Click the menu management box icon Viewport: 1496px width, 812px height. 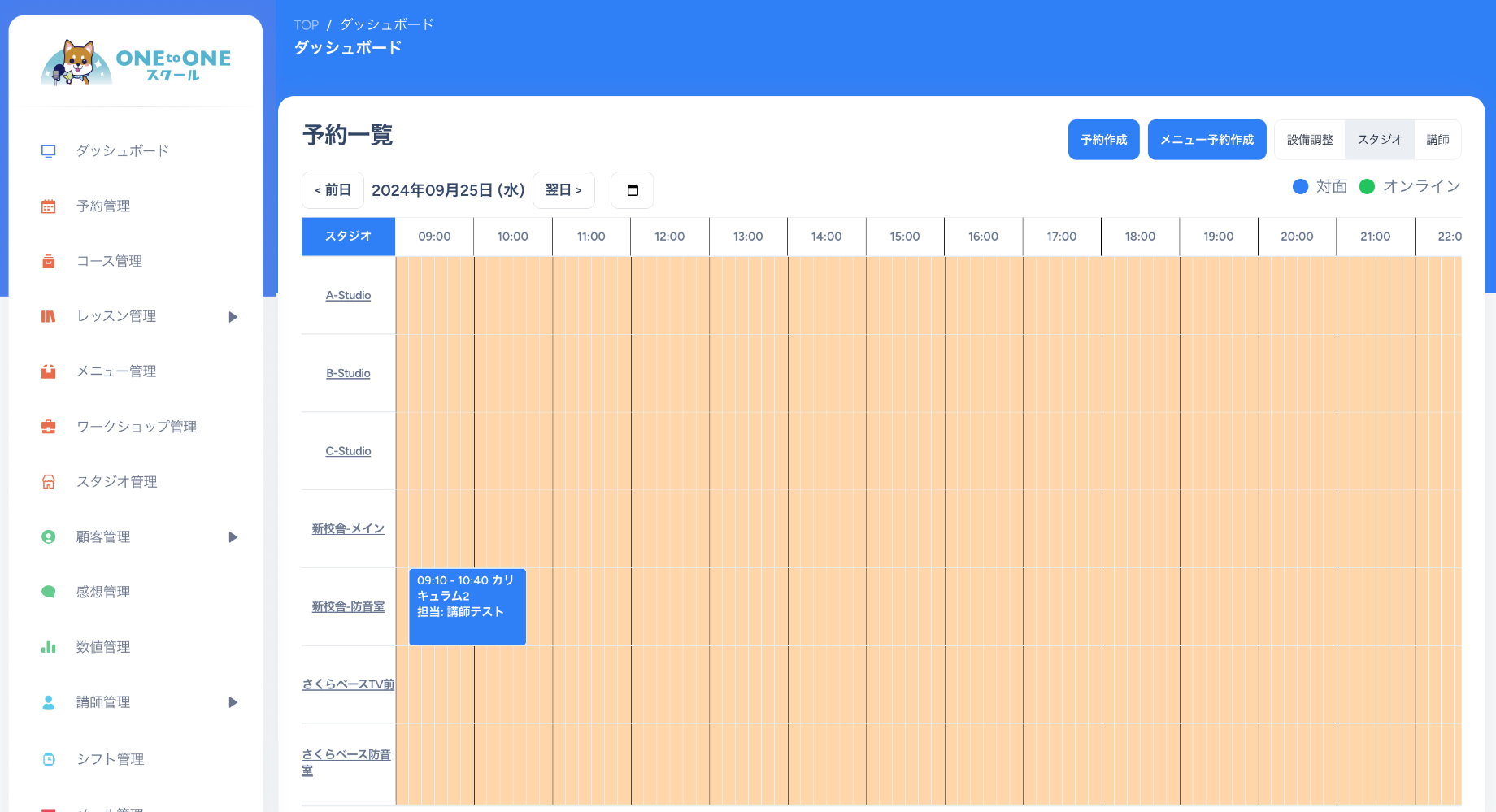[x=49, y=371]
